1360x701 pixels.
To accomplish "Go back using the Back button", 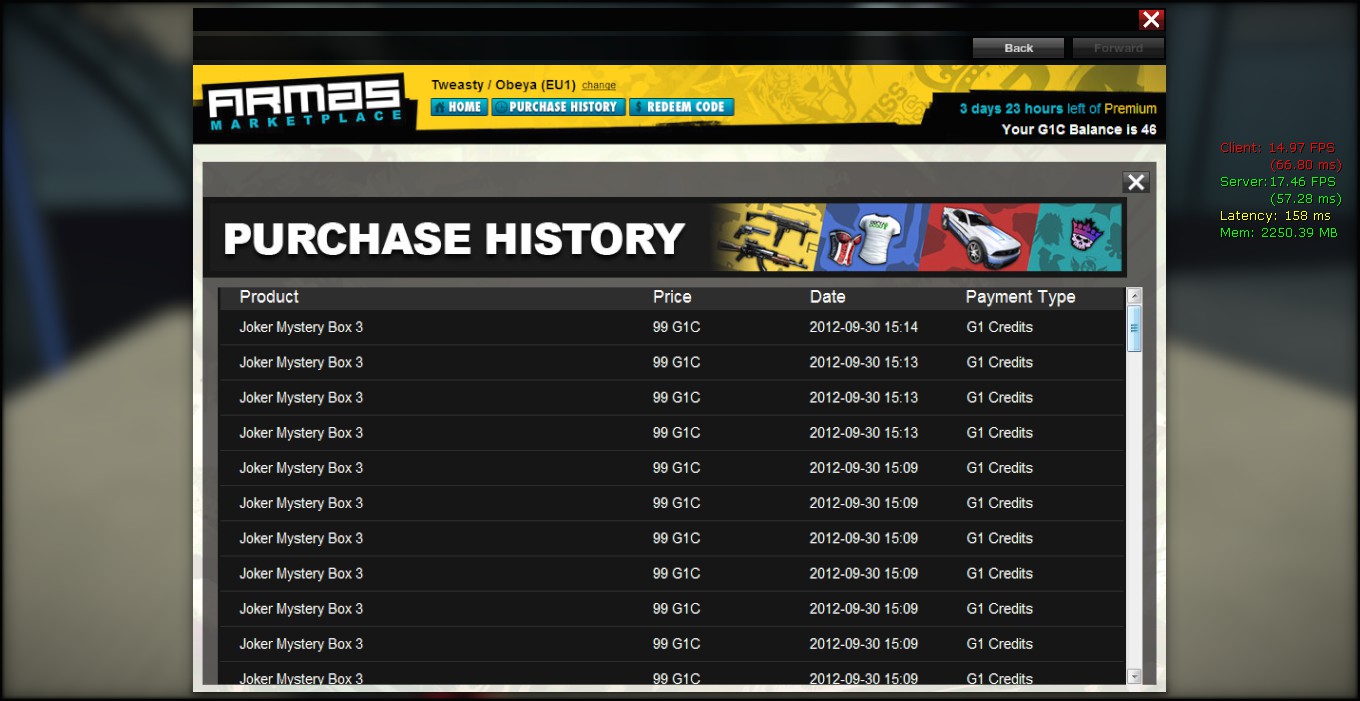I will point(1019,48).
